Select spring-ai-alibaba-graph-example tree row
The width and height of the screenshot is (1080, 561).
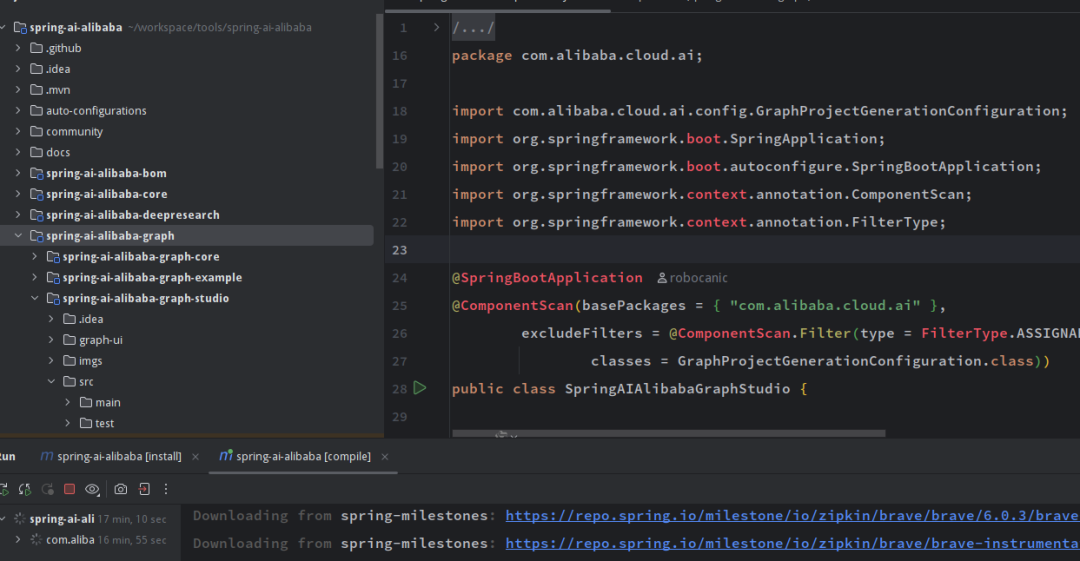click(187, 277)
